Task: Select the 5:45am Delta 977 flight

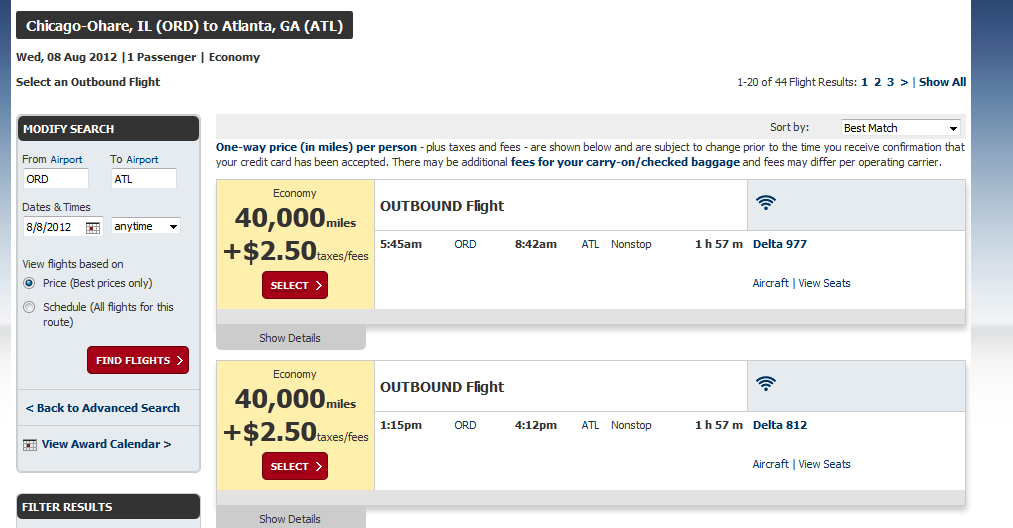Action: 295,285
